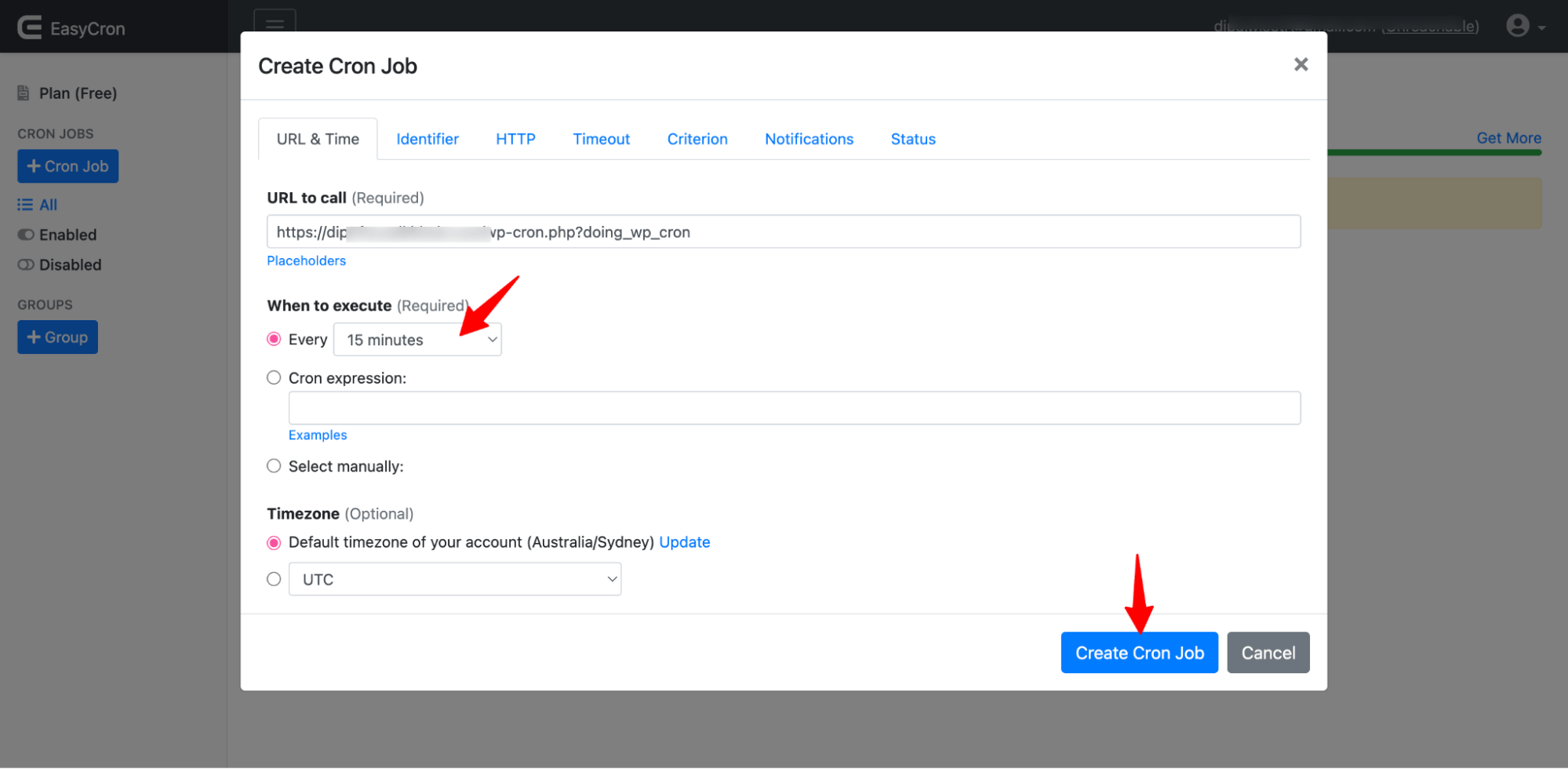Viewport: 1568px width, 769px height.
Task: Close the Create Cron Job dialog
Action: [x=1301, y=64]
